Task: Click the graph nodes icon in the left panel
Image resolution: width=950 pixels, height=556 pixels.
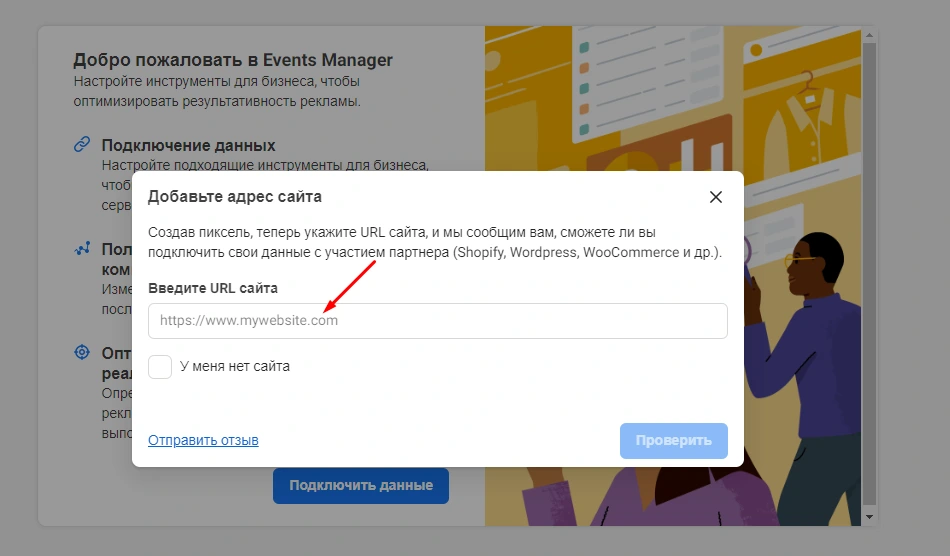Action: tap(83, 248)
